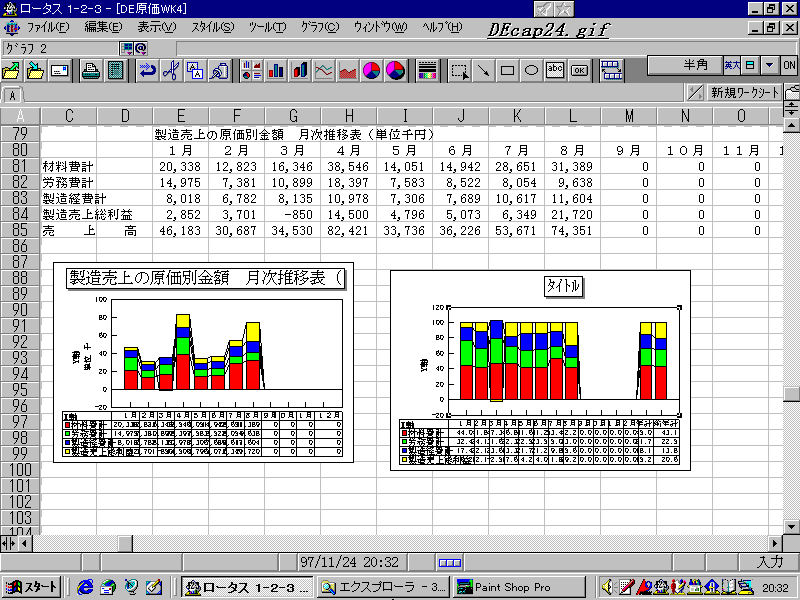Toggle the IME ON button
800x600 pixels.
(x=789, y=65)
